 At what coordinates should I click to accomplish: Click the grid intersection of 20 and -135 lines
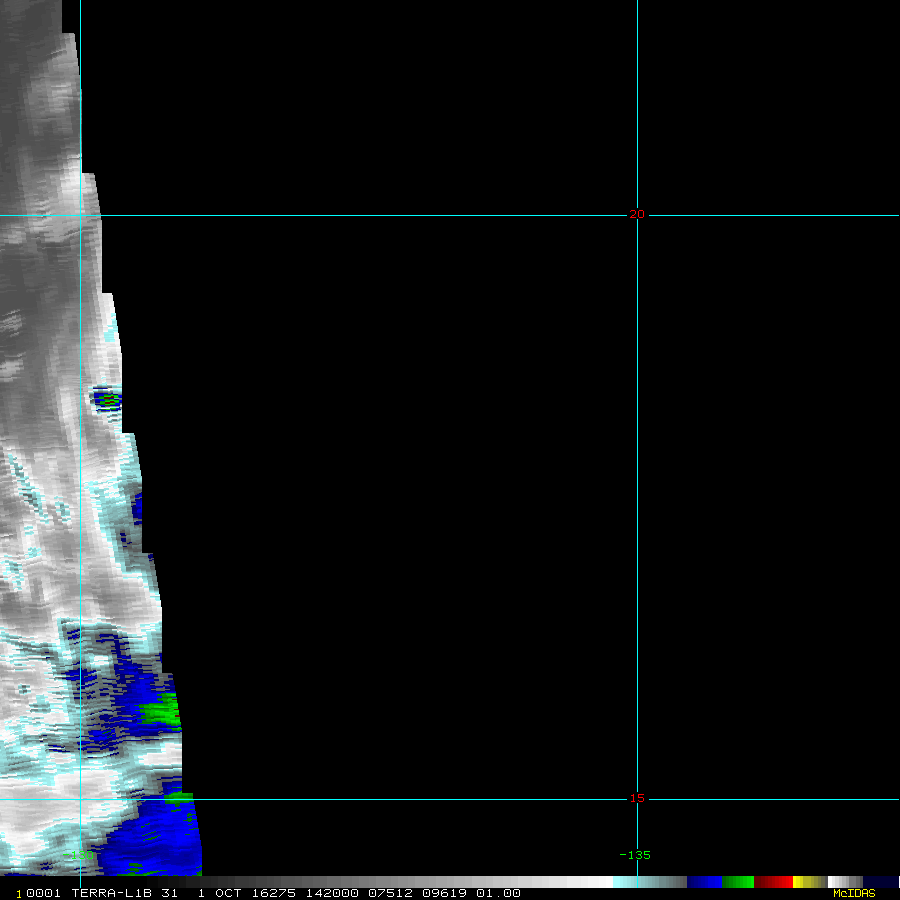(x=637, y=215)
